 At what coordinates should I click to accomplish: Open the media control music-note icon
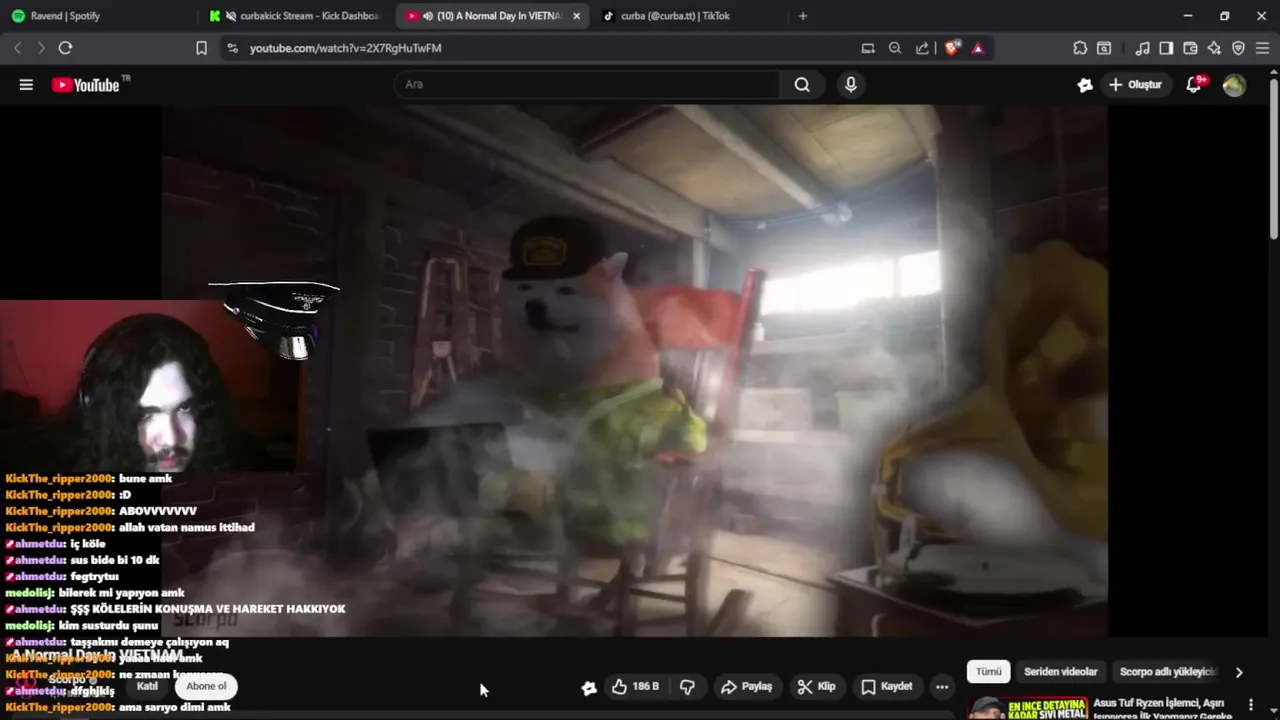[x=1142, y=48]
